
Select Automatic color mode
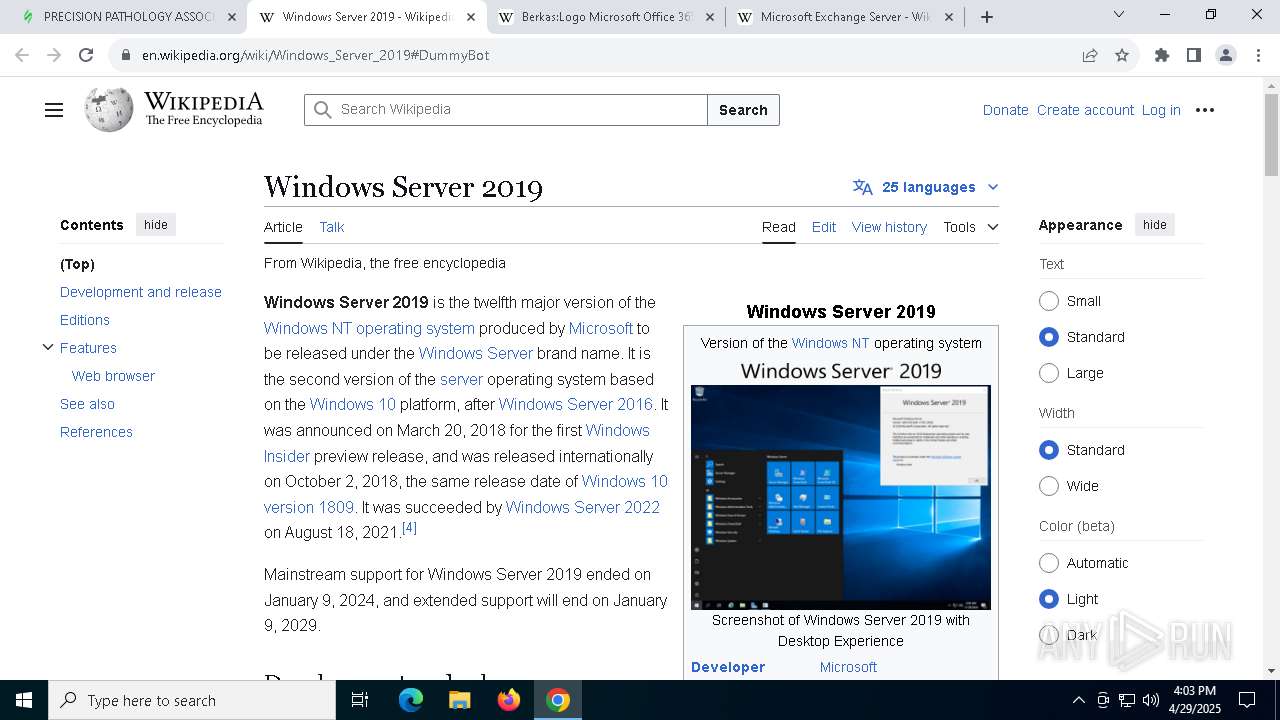coord(1049,563)
